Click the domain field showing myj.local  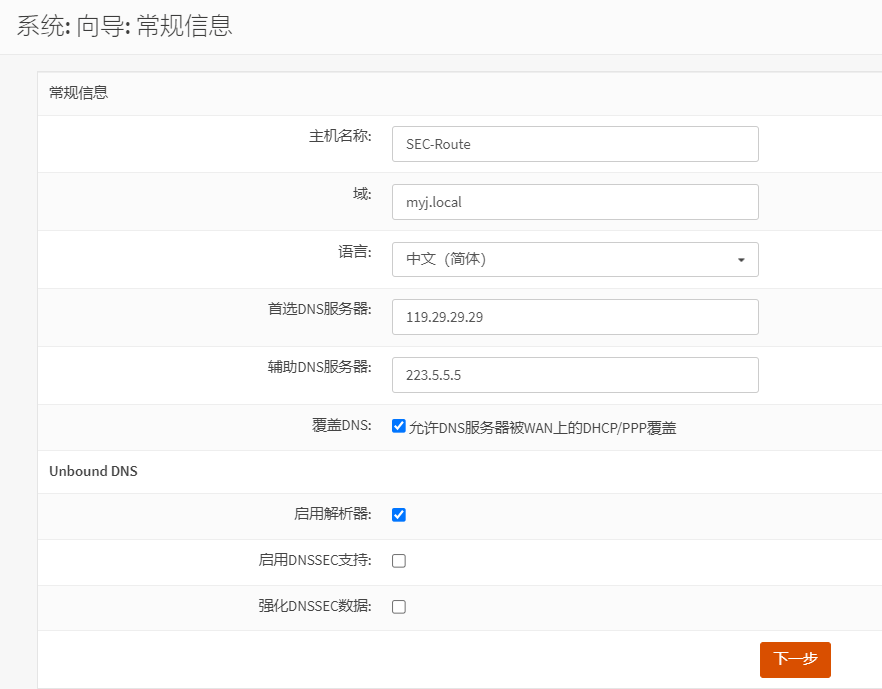(x=575, y=202)
